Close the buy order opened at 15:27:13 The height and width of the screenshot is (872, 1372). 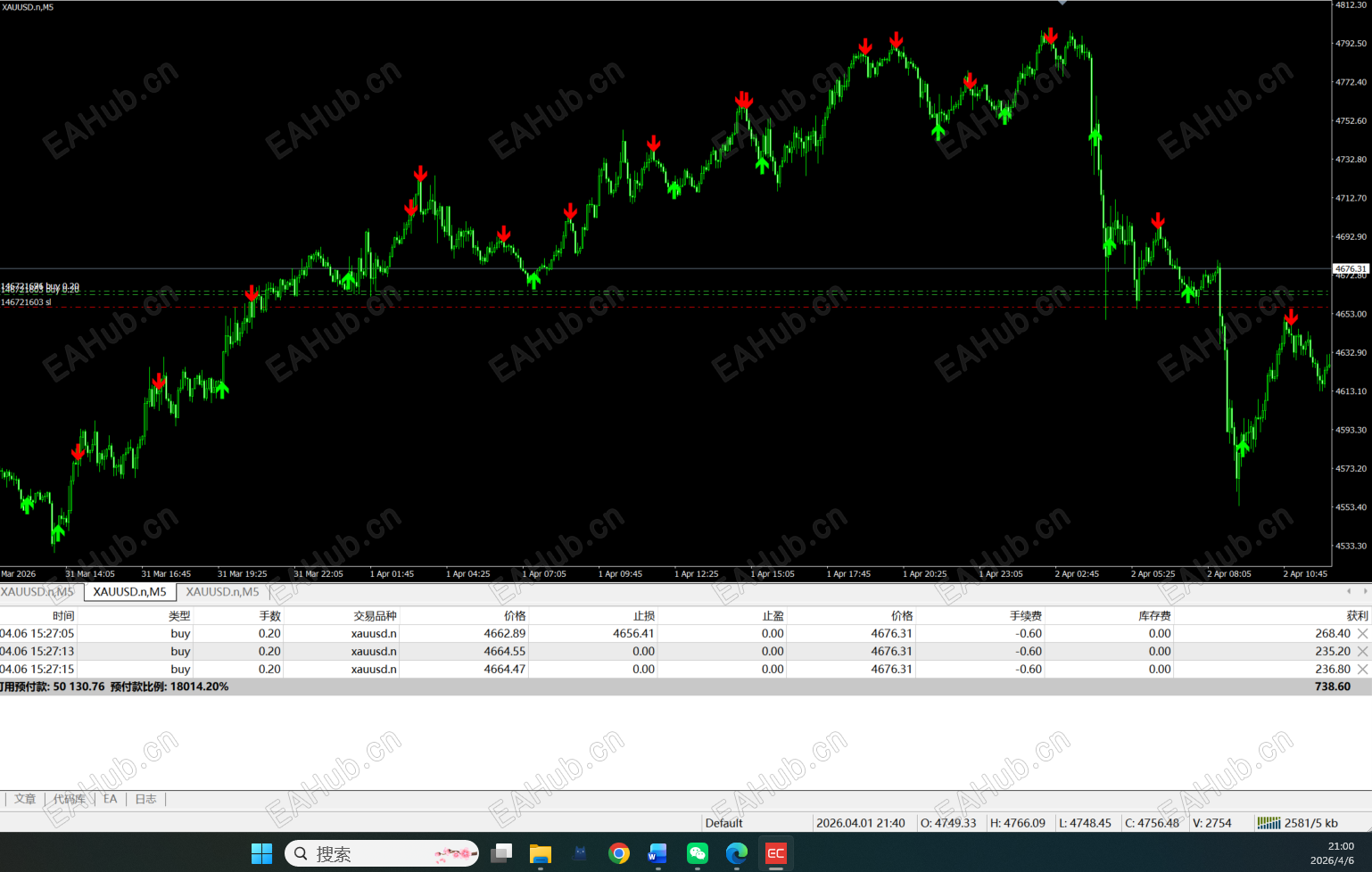coord(1362,652)
